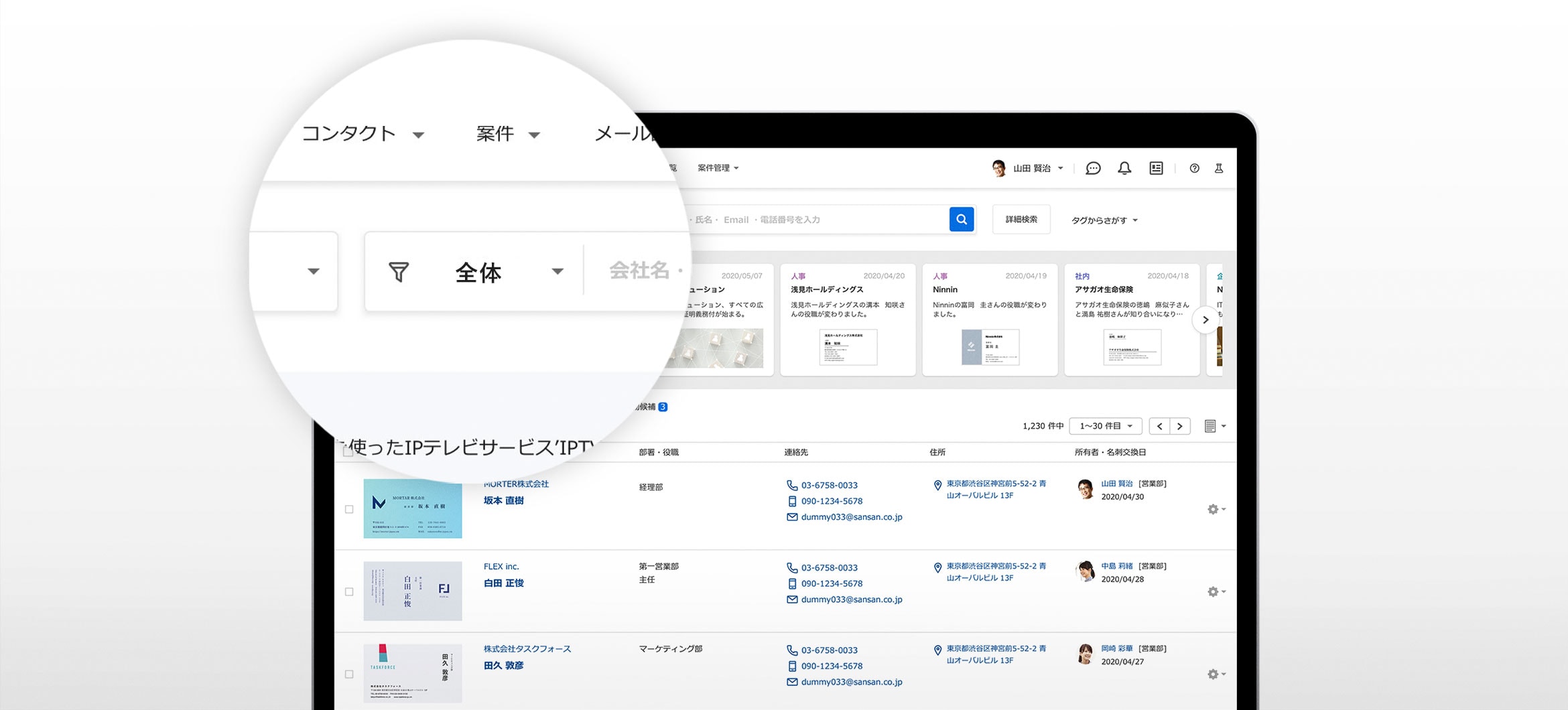This screenshot has width=1568, height=710.
Task: Click mail icon in 田久 敦彦 row
Action: (792, 682)
